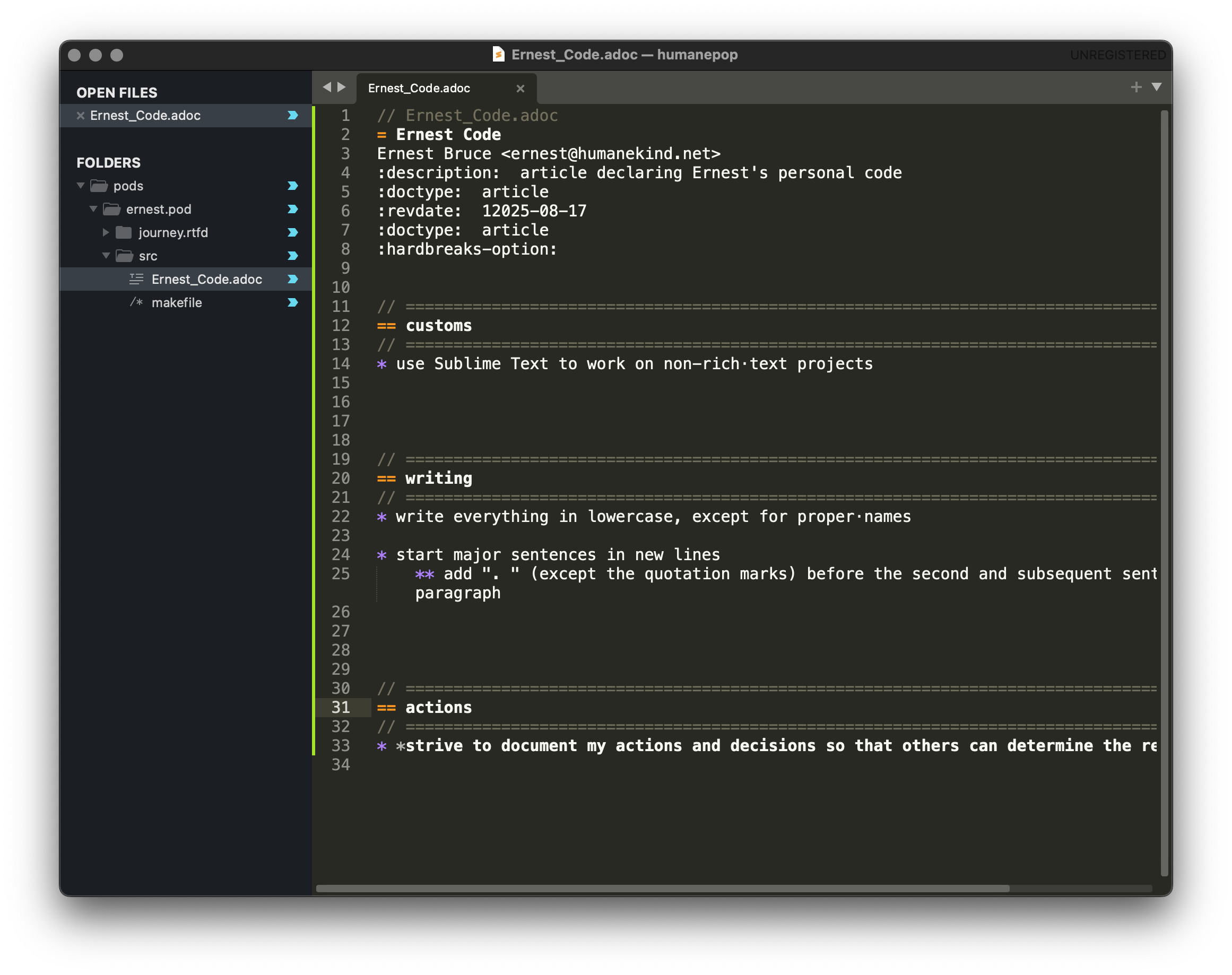The image size is (1232, 975).
Task: Open makefile from the sidebar
Action: coord(176,302)
